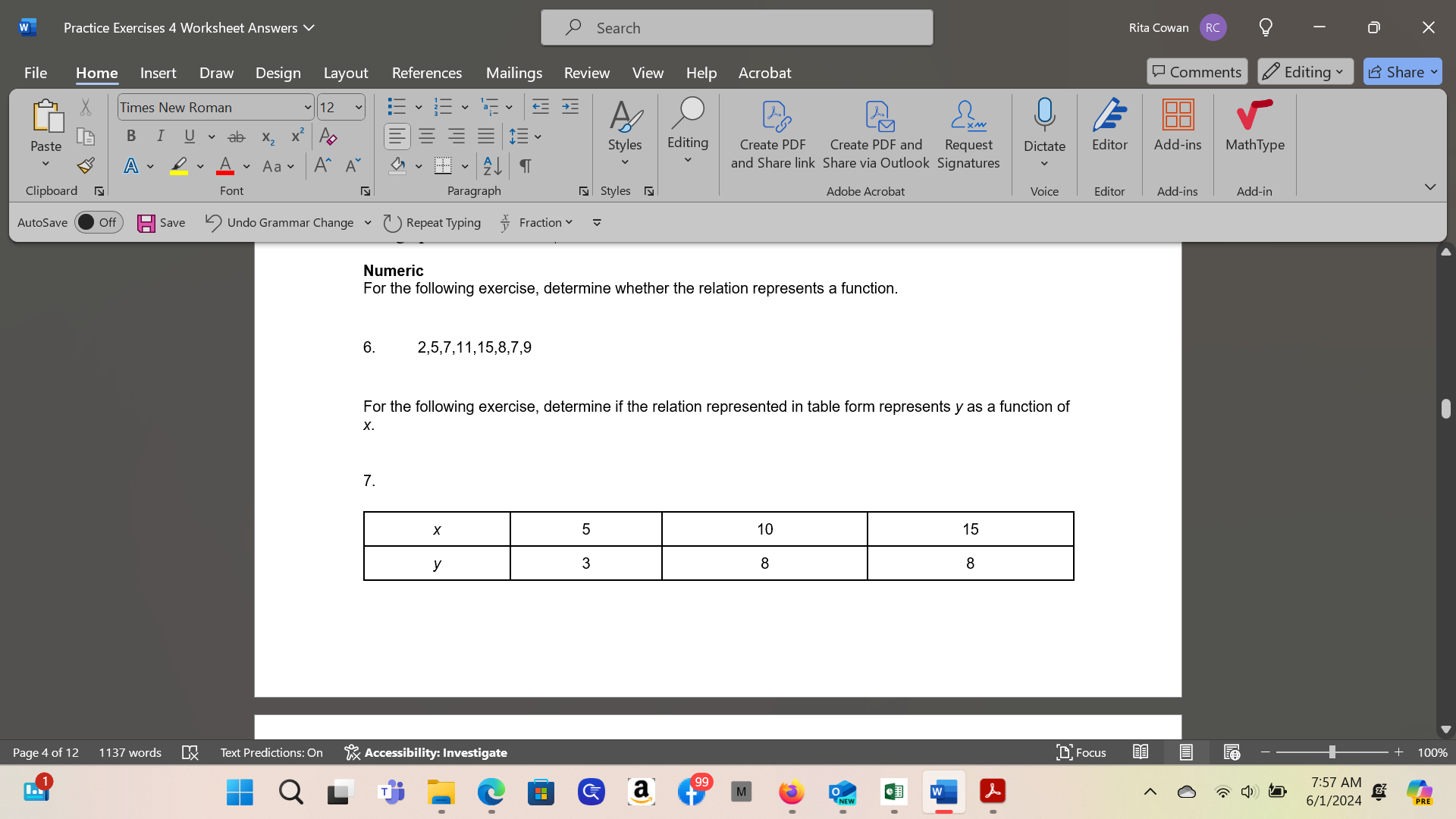Open Focus mode from status bar
This screenshot has width=1456, height=819.
[x=1081, y=752]
